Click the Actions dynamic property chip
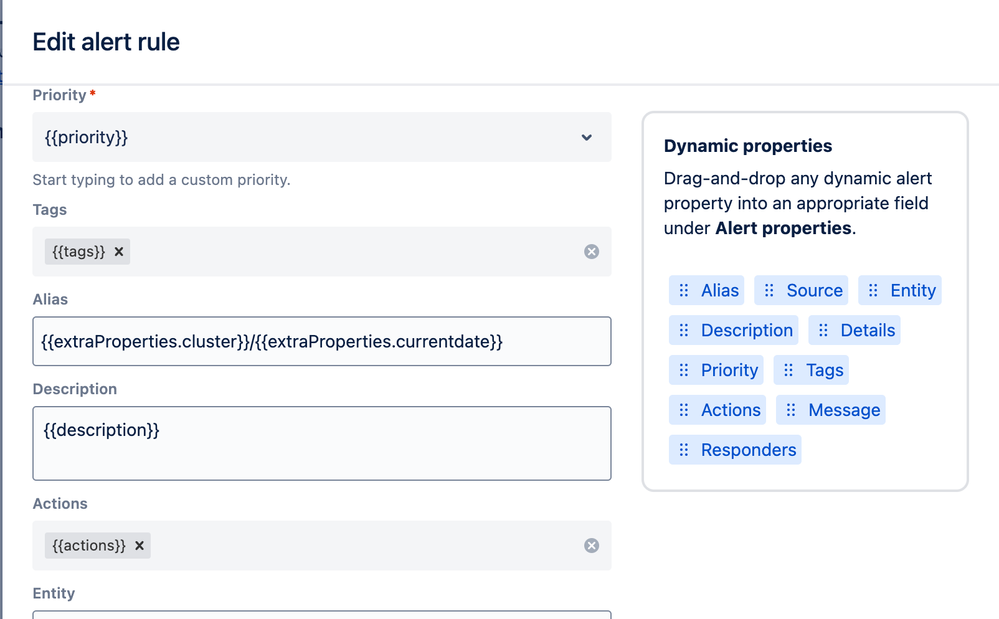This screenshot has width=999, height=619. tap(719, 410)
